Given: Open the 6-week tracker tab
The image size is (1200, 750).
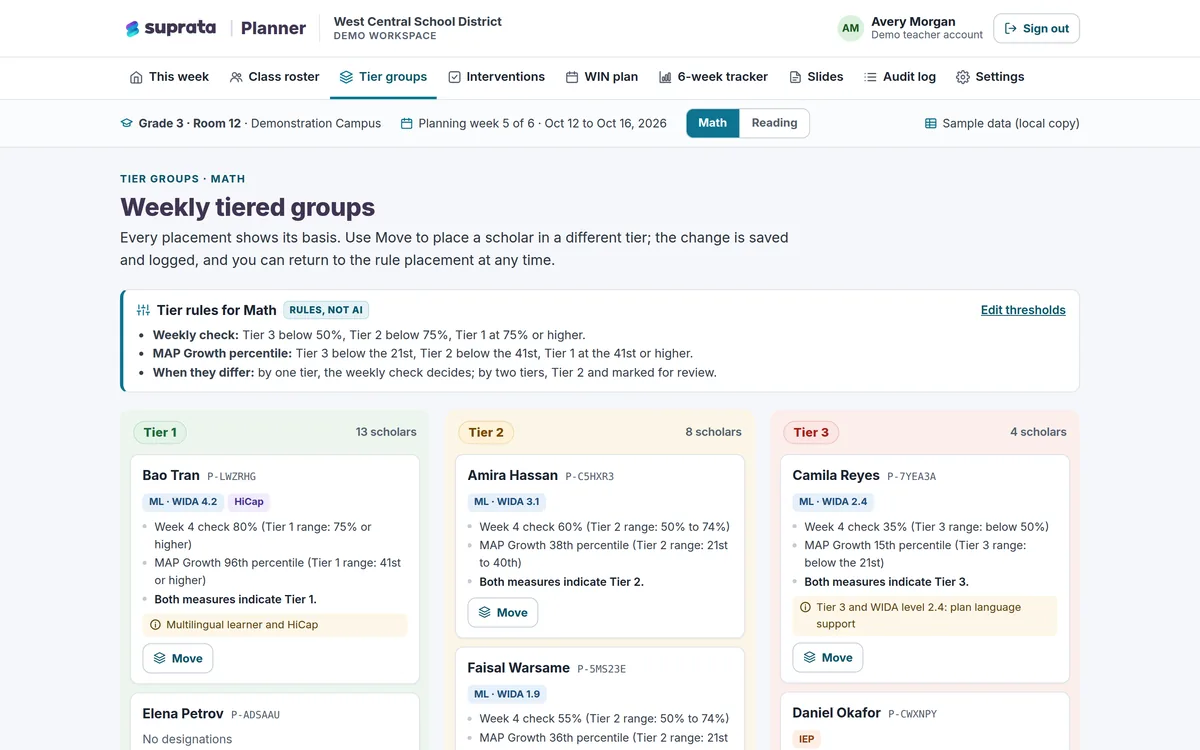Looking at the screenshot, I should coord(713,77).
